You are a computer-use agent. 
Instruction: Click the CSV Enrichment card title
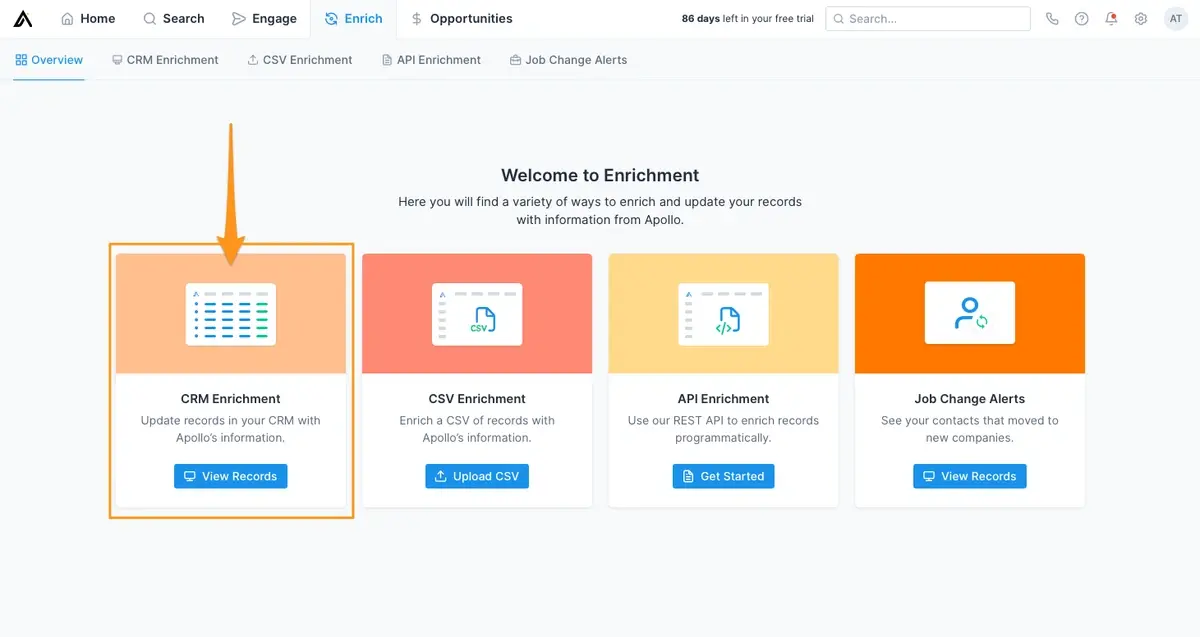(x=477, y=399)
